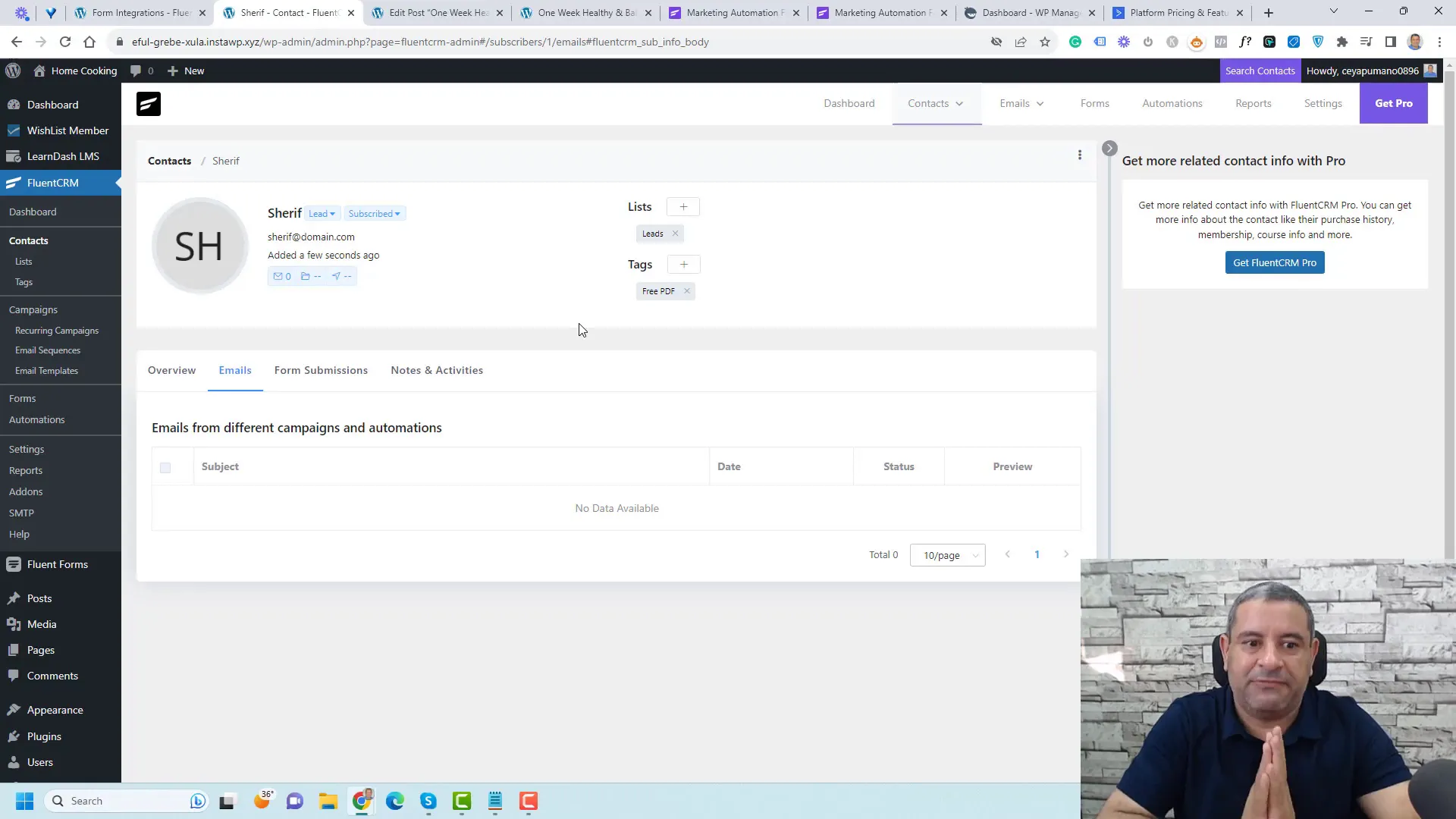Select the 10/page pagination dropdown

click(947, 555)
